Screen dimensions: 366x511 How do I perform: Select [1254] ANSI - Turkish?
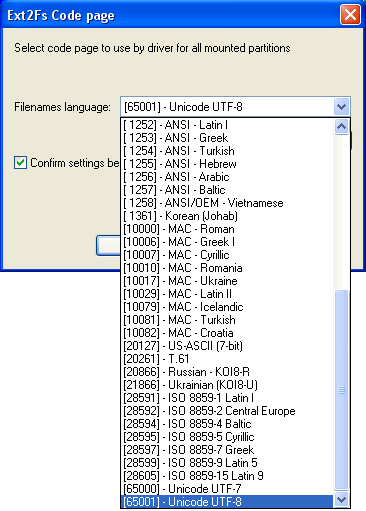[227, 151]
